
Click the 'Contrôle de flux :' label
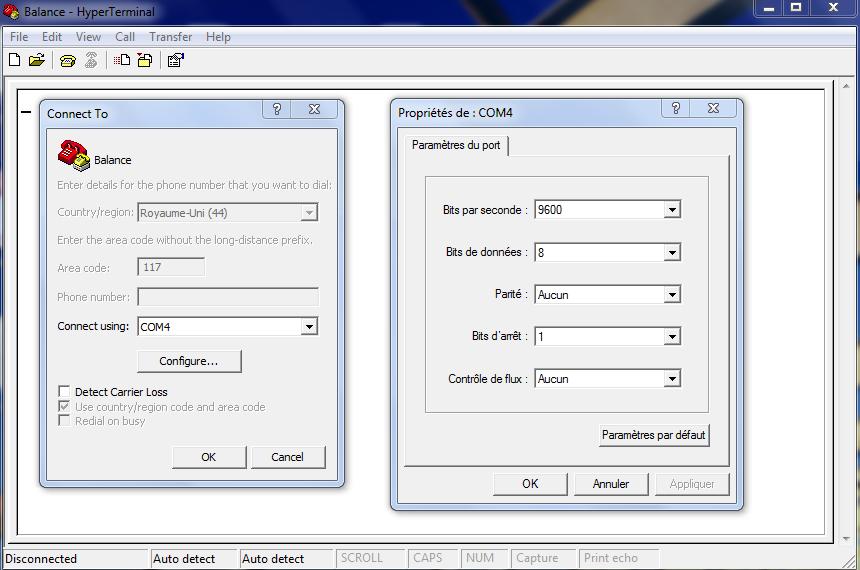click(x=488, y=379)
